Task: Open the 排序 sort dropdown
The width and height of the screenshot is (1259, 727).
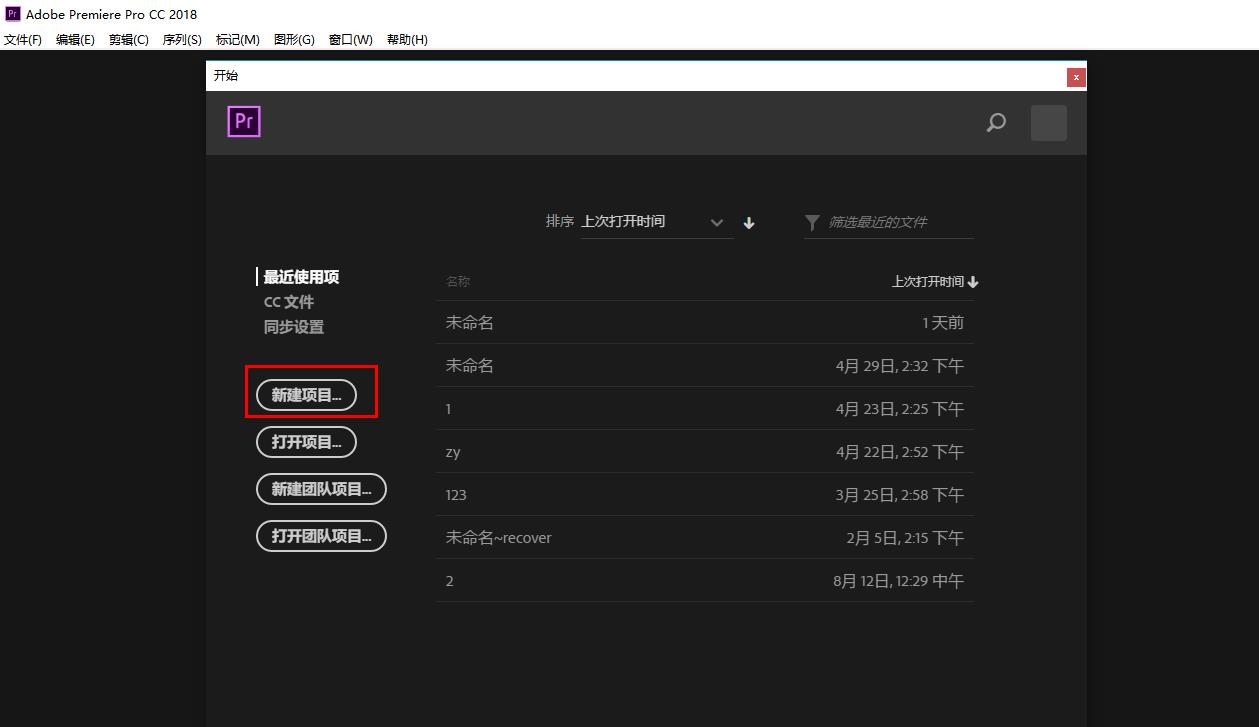Action: [656, 222]
